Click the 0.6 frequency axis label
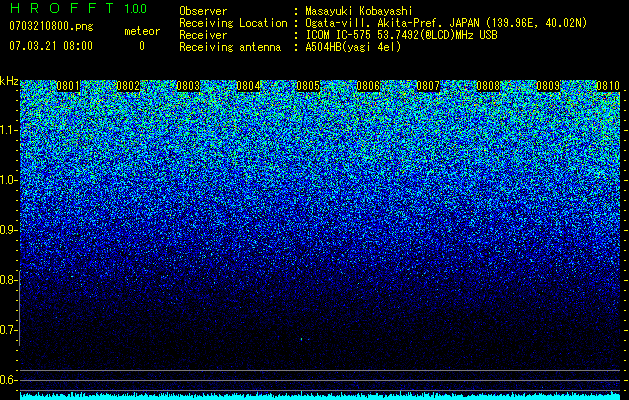The width and height of the screenshot is (629, 400). pos(8,380)
